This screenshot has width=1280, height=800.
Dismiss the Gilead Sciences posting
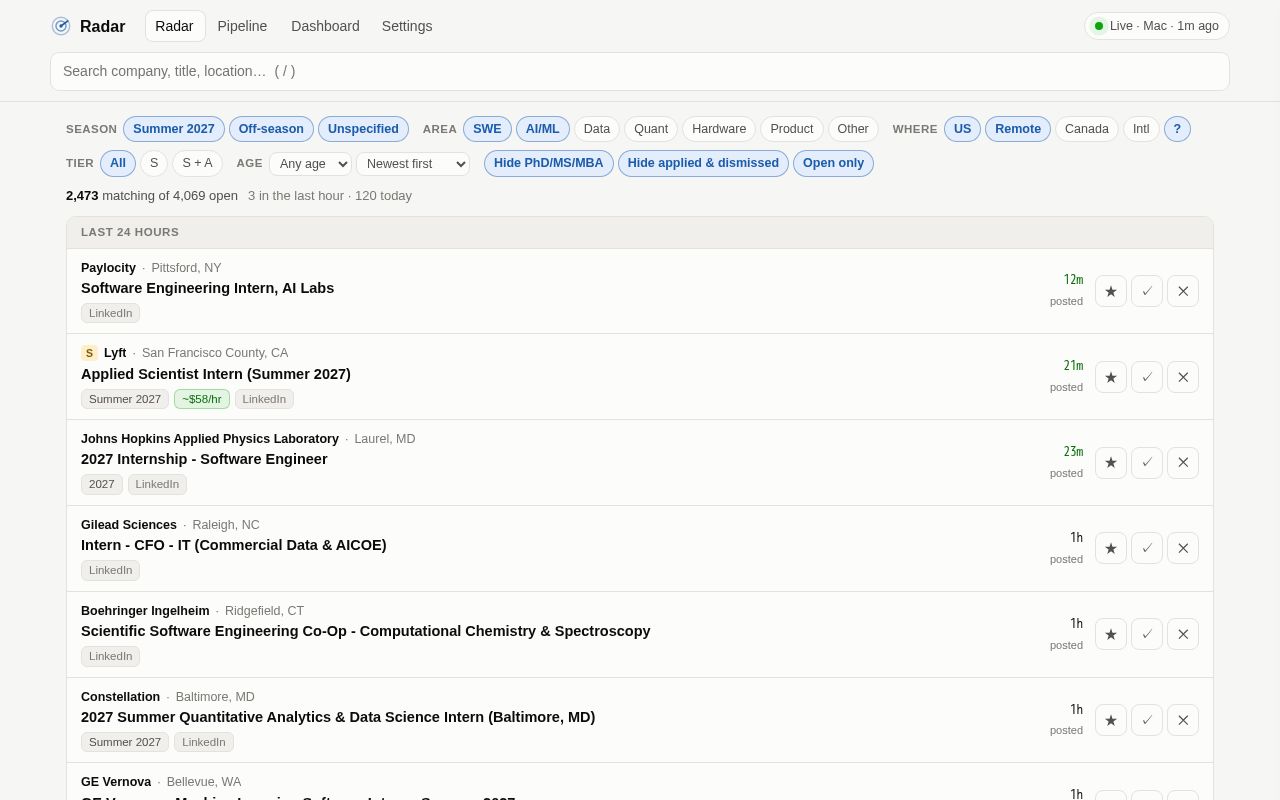coord(1183,548)
